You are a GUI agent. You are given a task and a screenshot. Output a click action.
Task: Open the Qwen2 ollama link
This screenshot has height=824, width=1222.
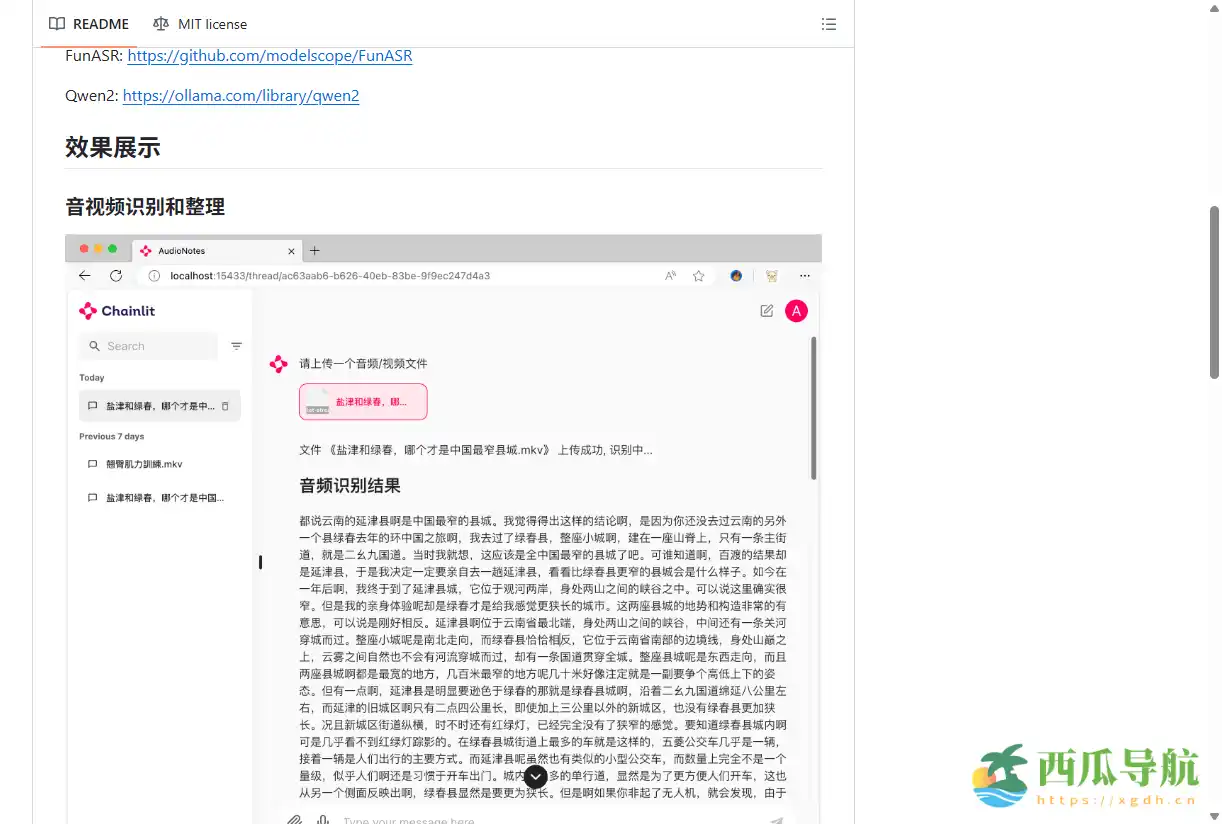240,95
